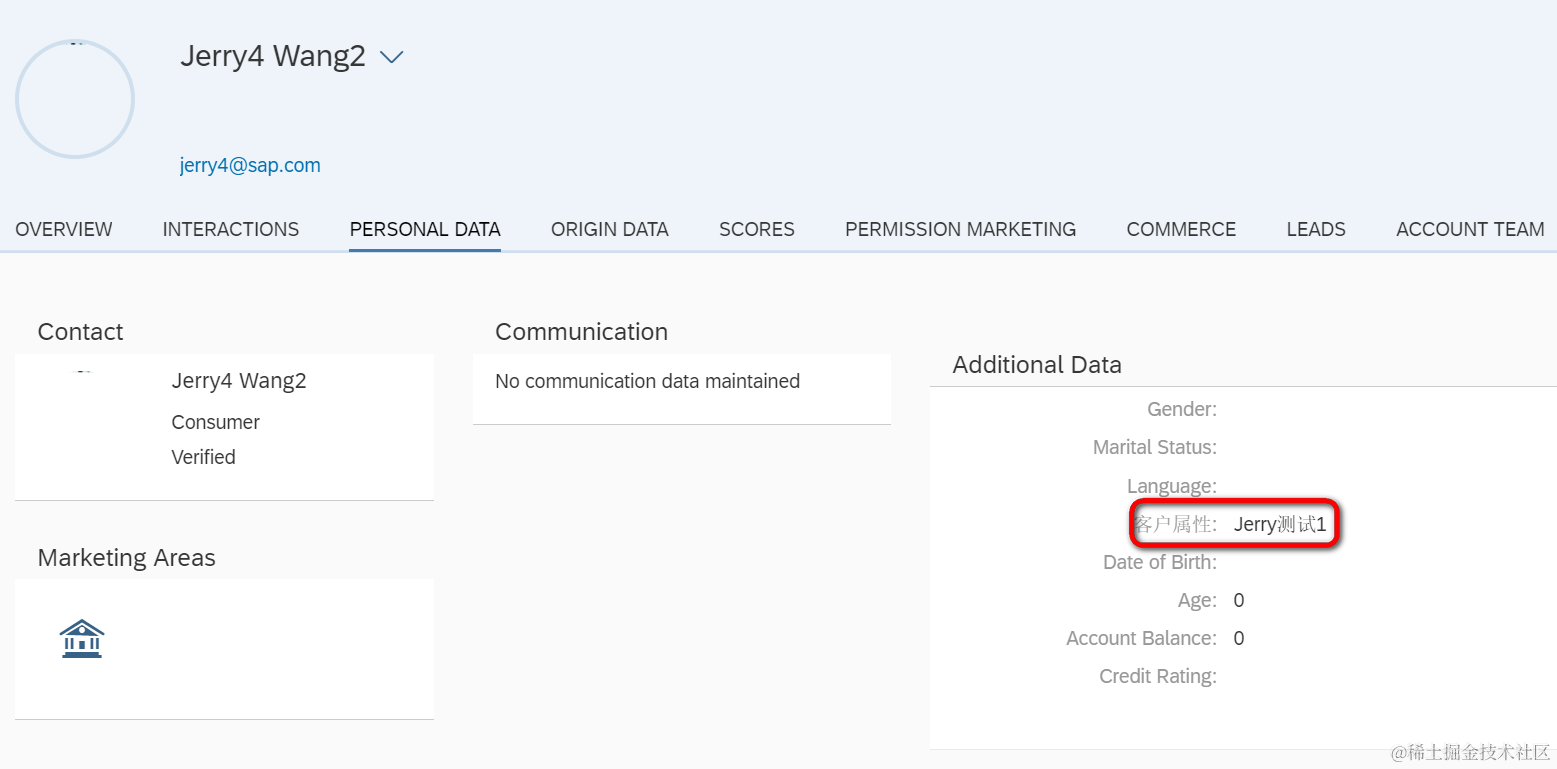Switch to PERMISSION MARKETING tab

pos(961,229)
